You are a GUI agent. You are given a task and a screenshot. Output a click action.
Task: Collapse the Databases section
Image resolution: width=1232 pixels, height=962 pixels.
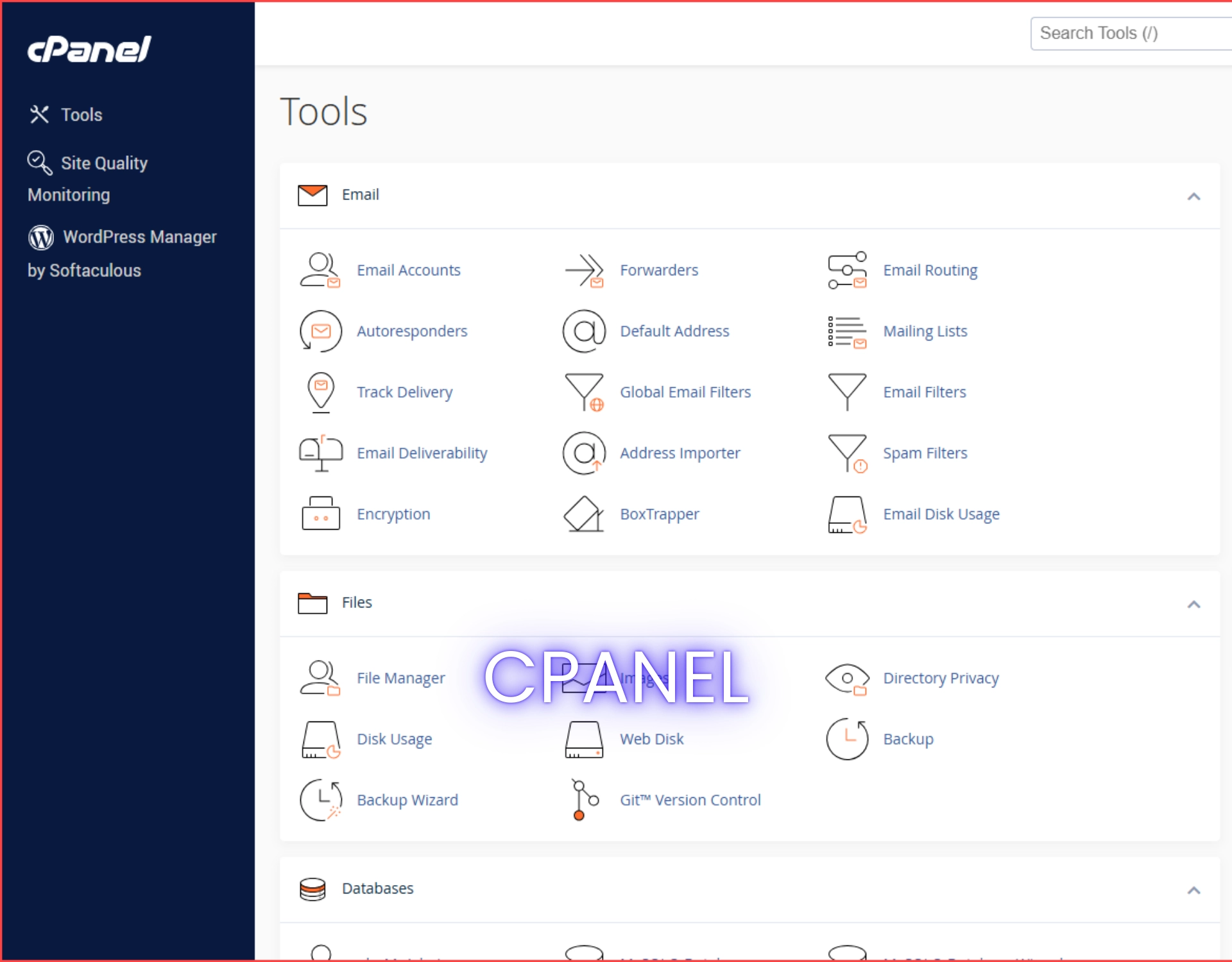1193,890
